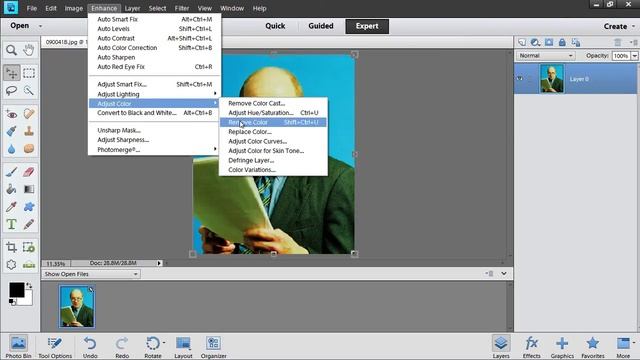Click the Rotate button
The width and height of the screenshot is (640, 360).
point(153,347)
